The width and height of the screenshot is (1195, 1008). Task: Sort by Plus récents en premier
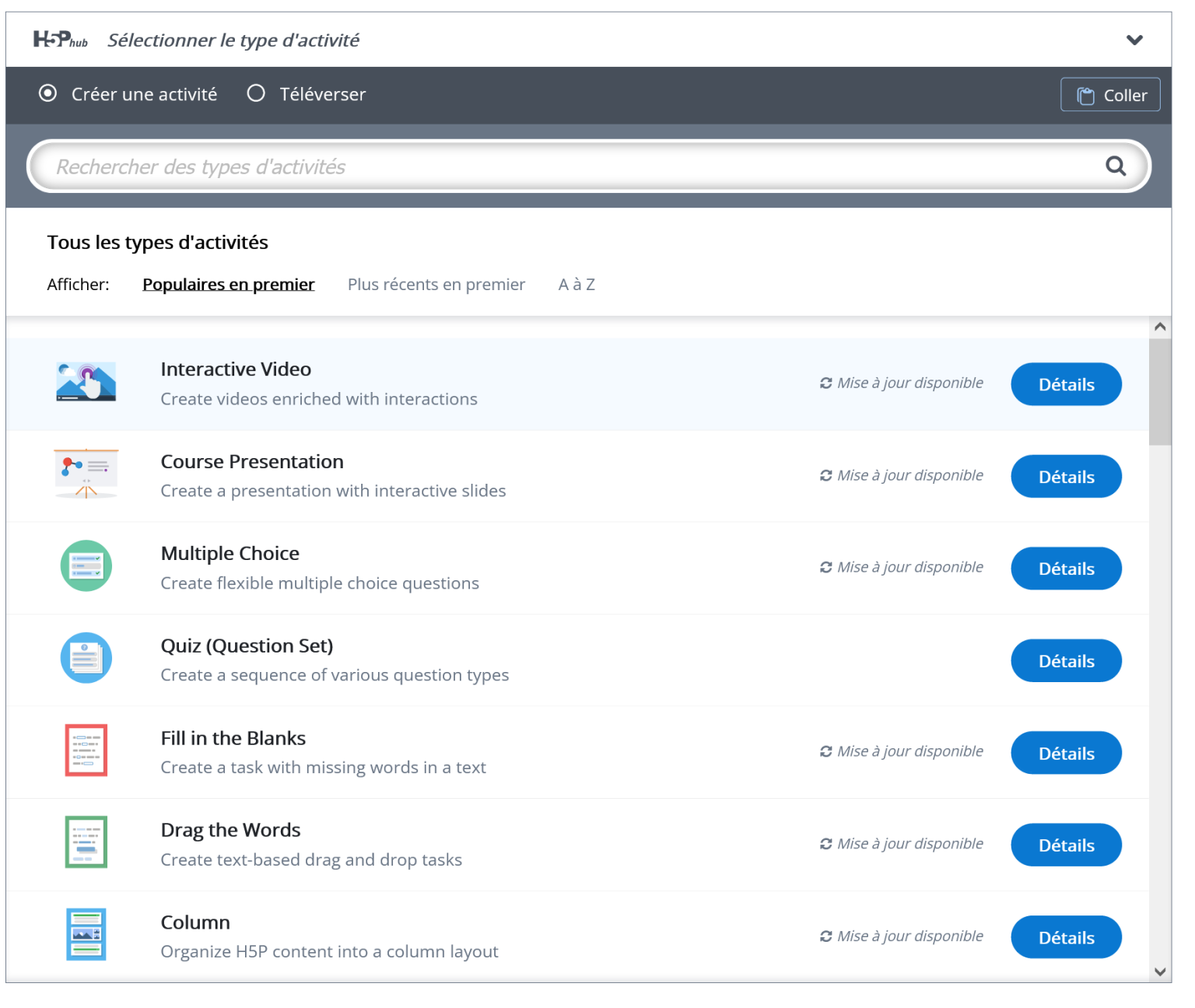coord(436,285)
